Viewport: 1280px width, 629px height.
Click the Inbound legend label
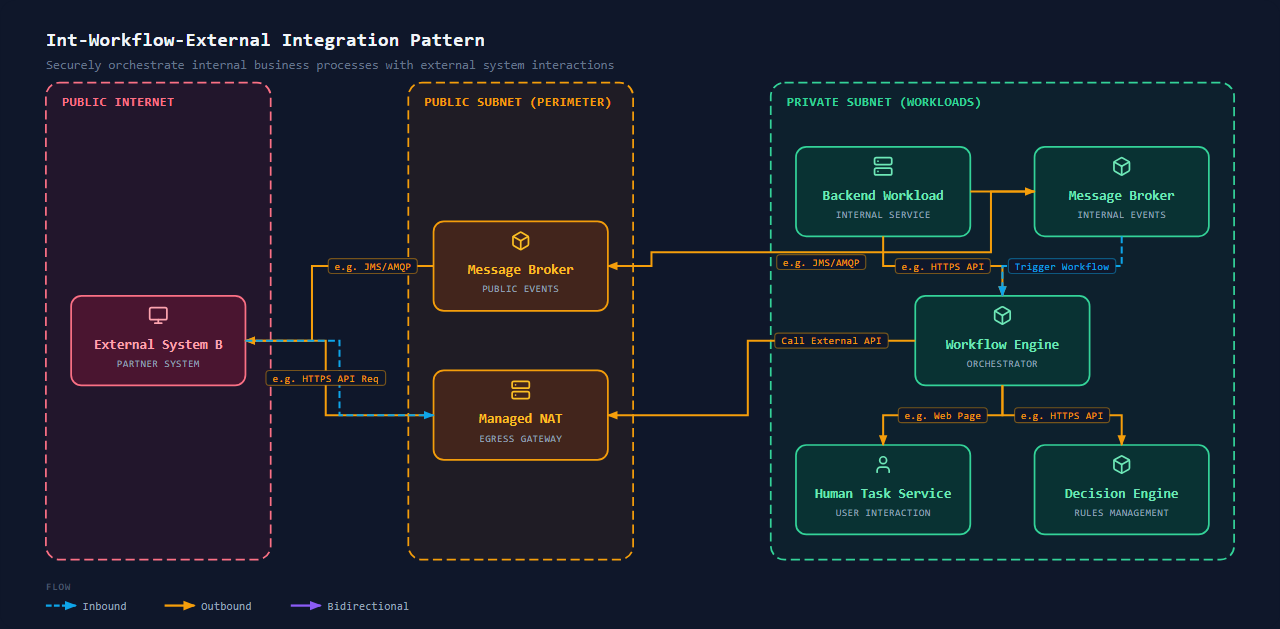point(104,606)
